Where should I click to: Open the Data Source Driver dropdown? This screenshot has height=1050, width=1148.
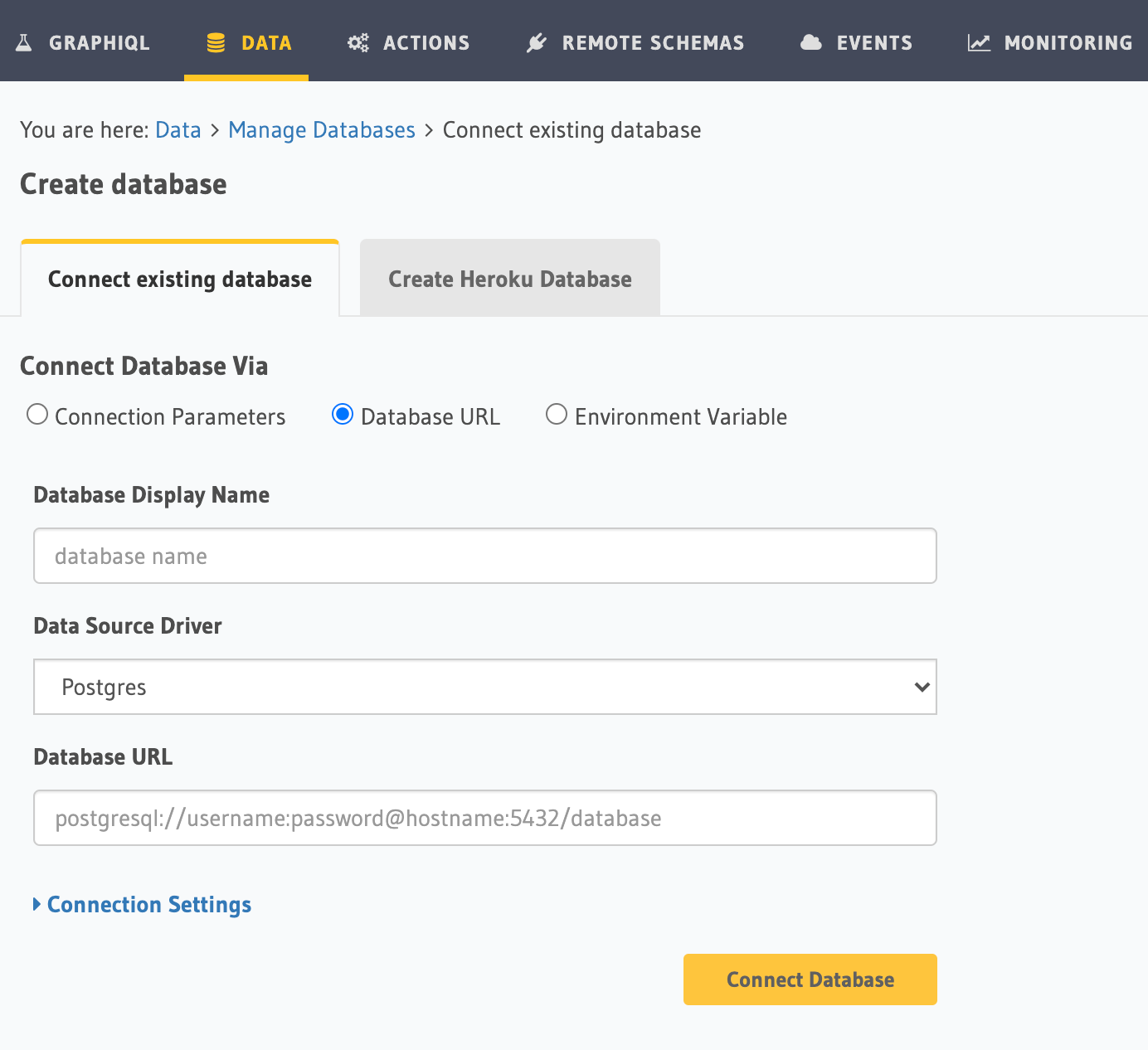pyautogui.click(x=485, y=687)
